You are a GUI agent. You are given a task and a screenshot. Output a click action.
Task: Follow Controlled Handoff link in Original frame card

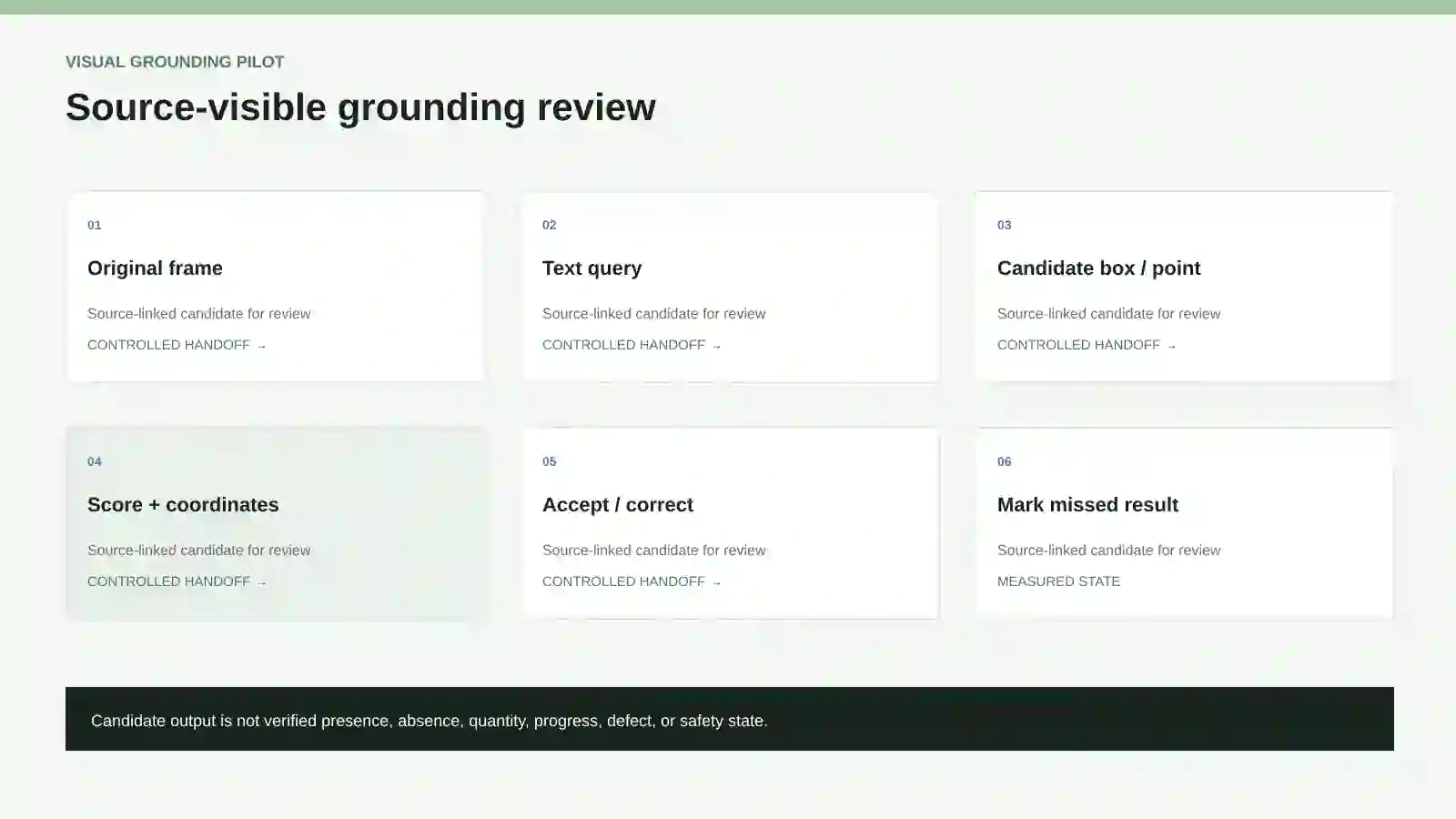point(177,345)
